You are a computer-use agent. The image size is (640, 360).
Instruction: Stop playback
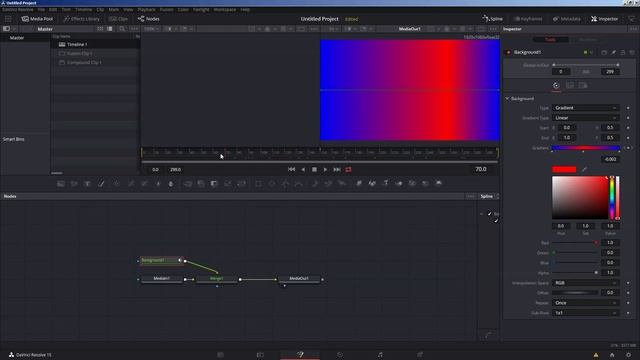click(x=314, y=169)
